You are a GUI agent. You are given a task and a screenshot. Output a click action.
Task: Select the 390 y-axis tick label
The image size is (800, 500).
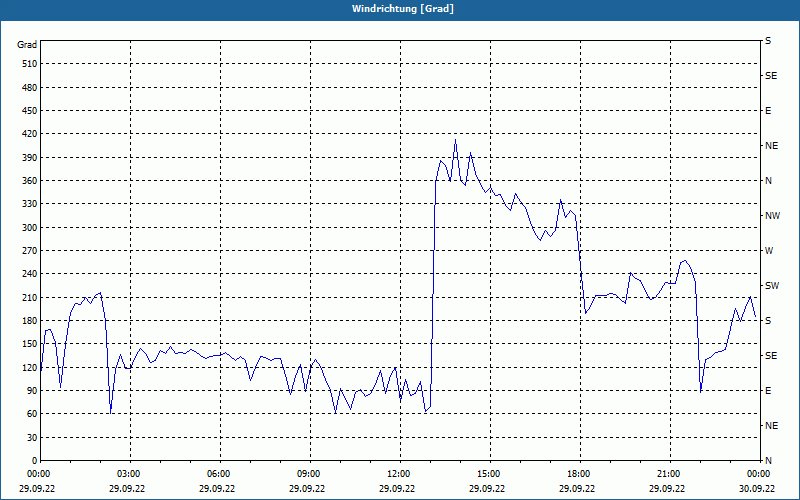pos(30,157)
